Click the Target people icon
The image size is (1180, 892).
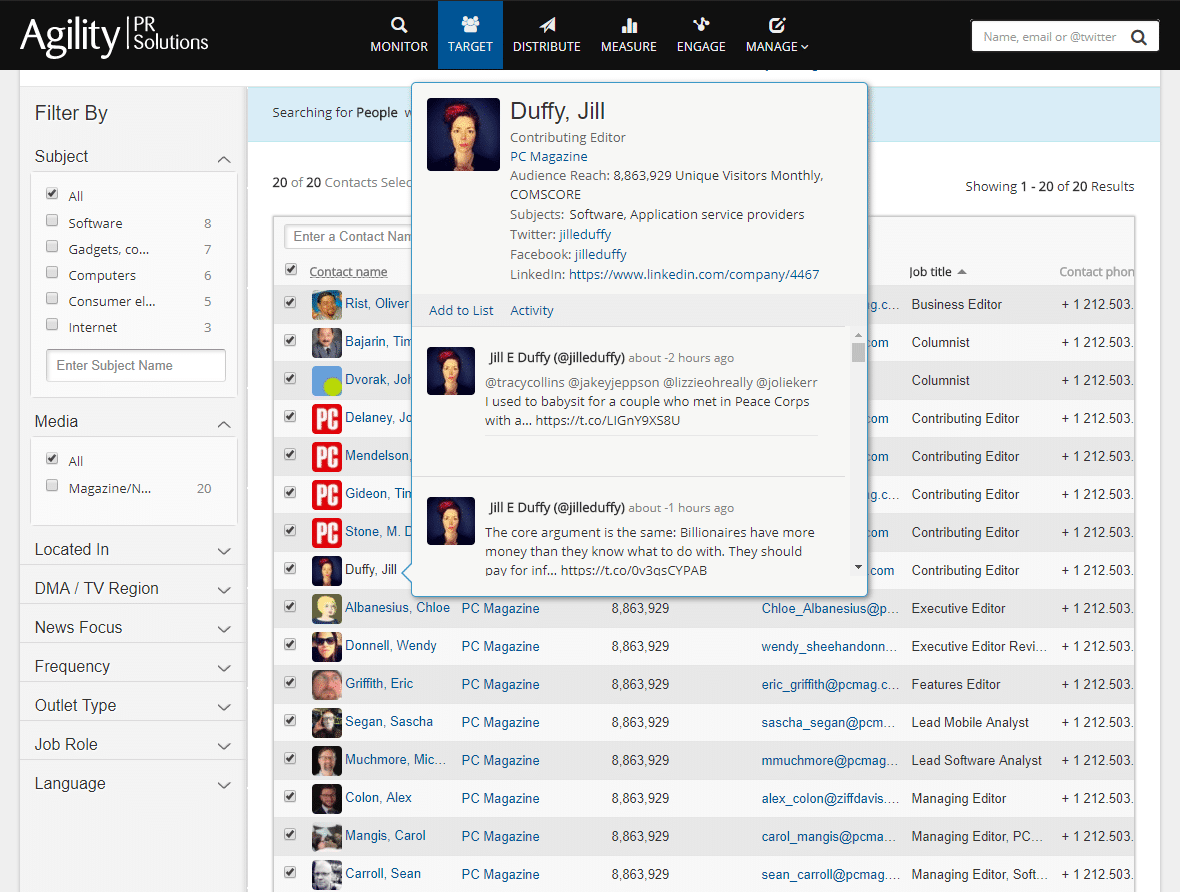[x=470, y=24]
